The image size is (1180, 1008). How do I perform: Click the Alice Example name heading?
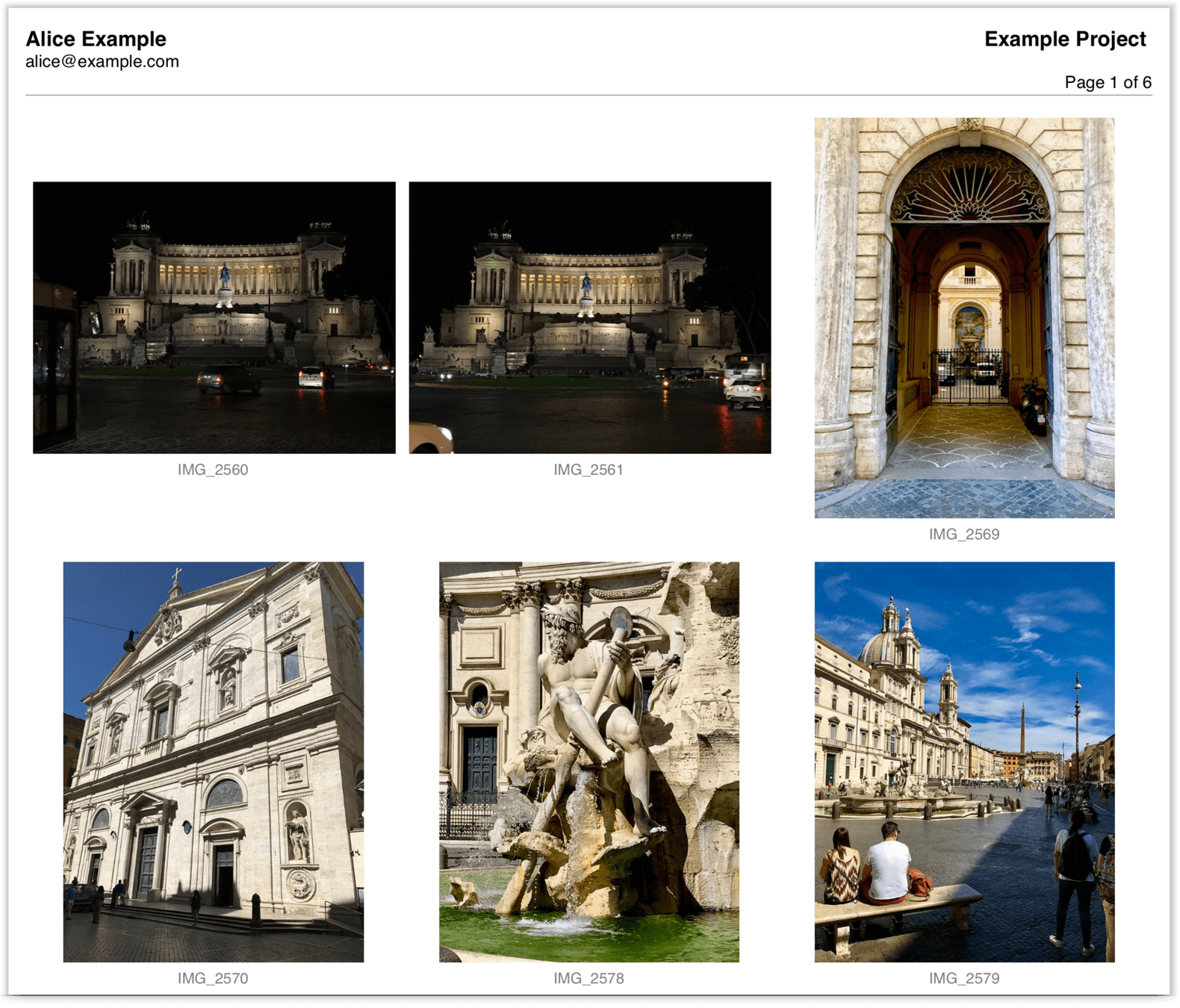(x=96, y=39)
